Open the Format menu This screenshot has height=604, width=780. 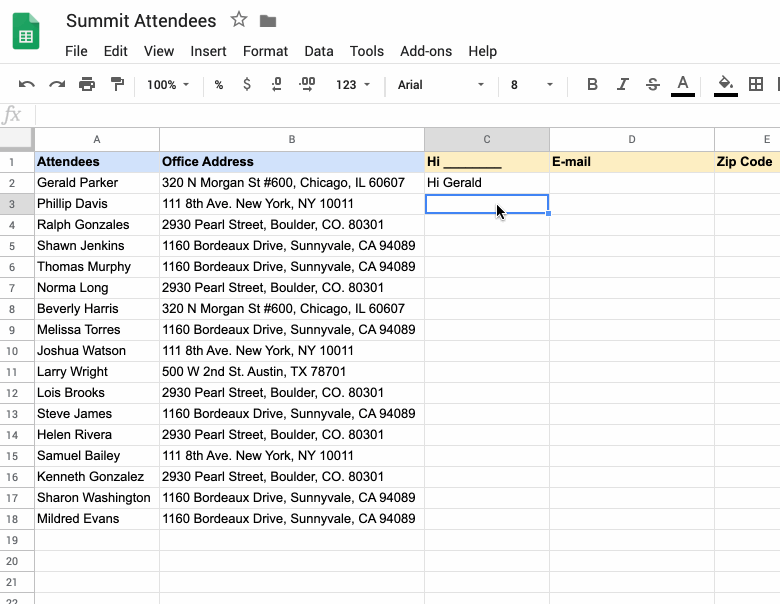click(265, 51)
